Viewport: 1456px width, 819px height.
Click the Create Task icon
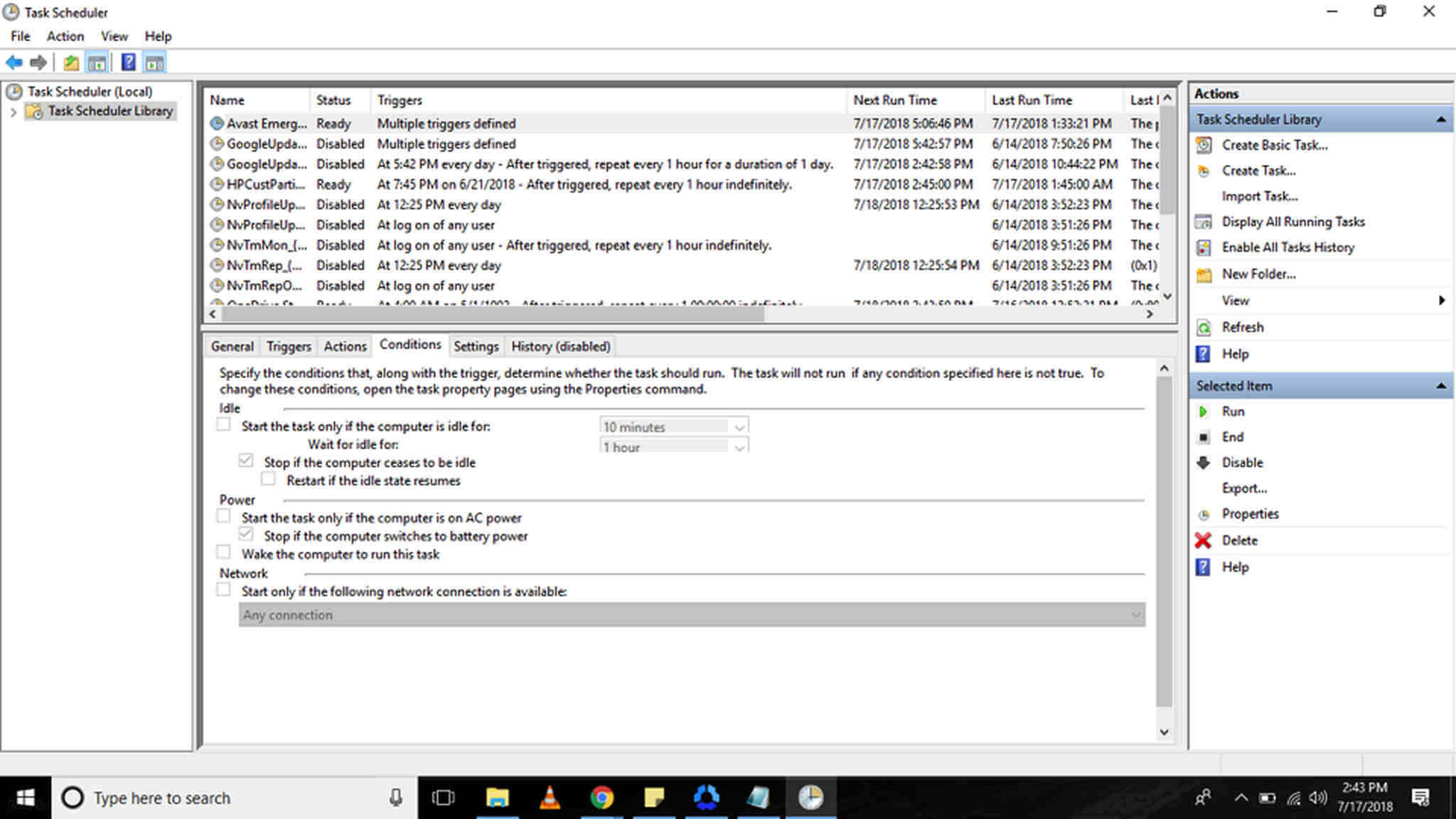[x=1203, y=171]
